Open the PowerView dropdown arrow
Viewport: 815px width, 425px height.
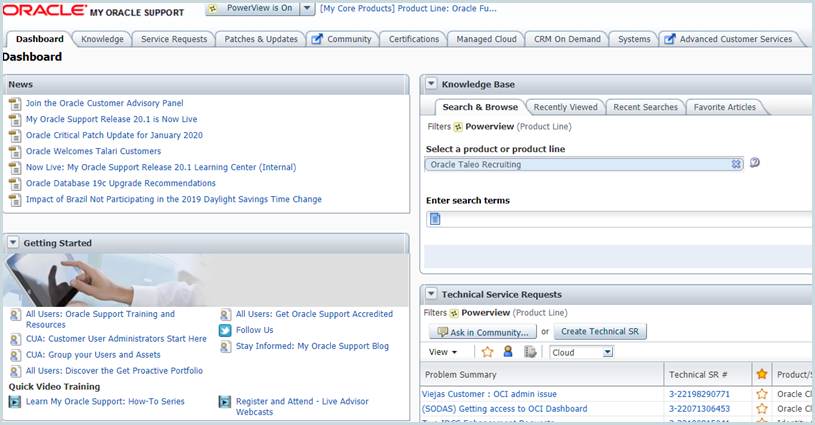(x=308, y=9)
